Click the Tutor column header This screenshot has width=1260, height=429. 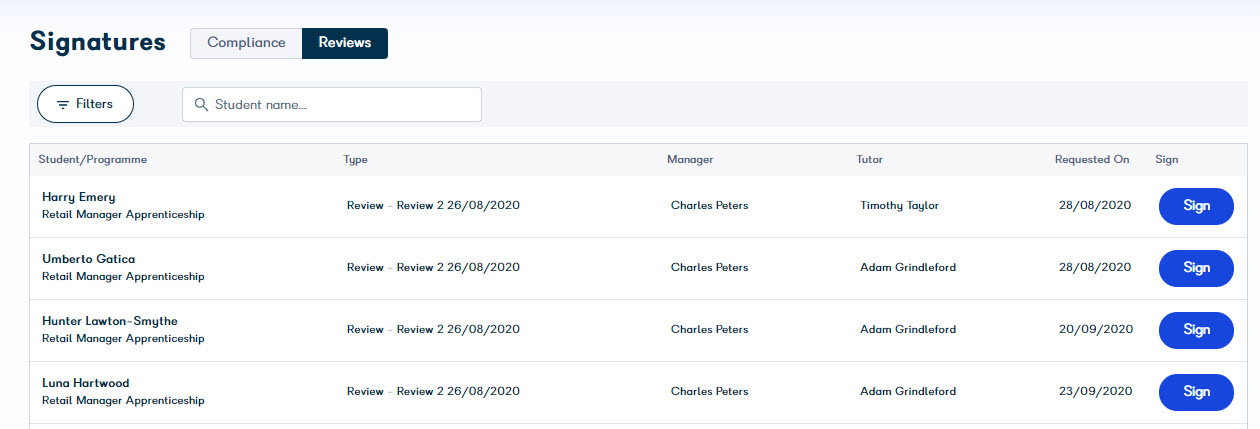870,160
